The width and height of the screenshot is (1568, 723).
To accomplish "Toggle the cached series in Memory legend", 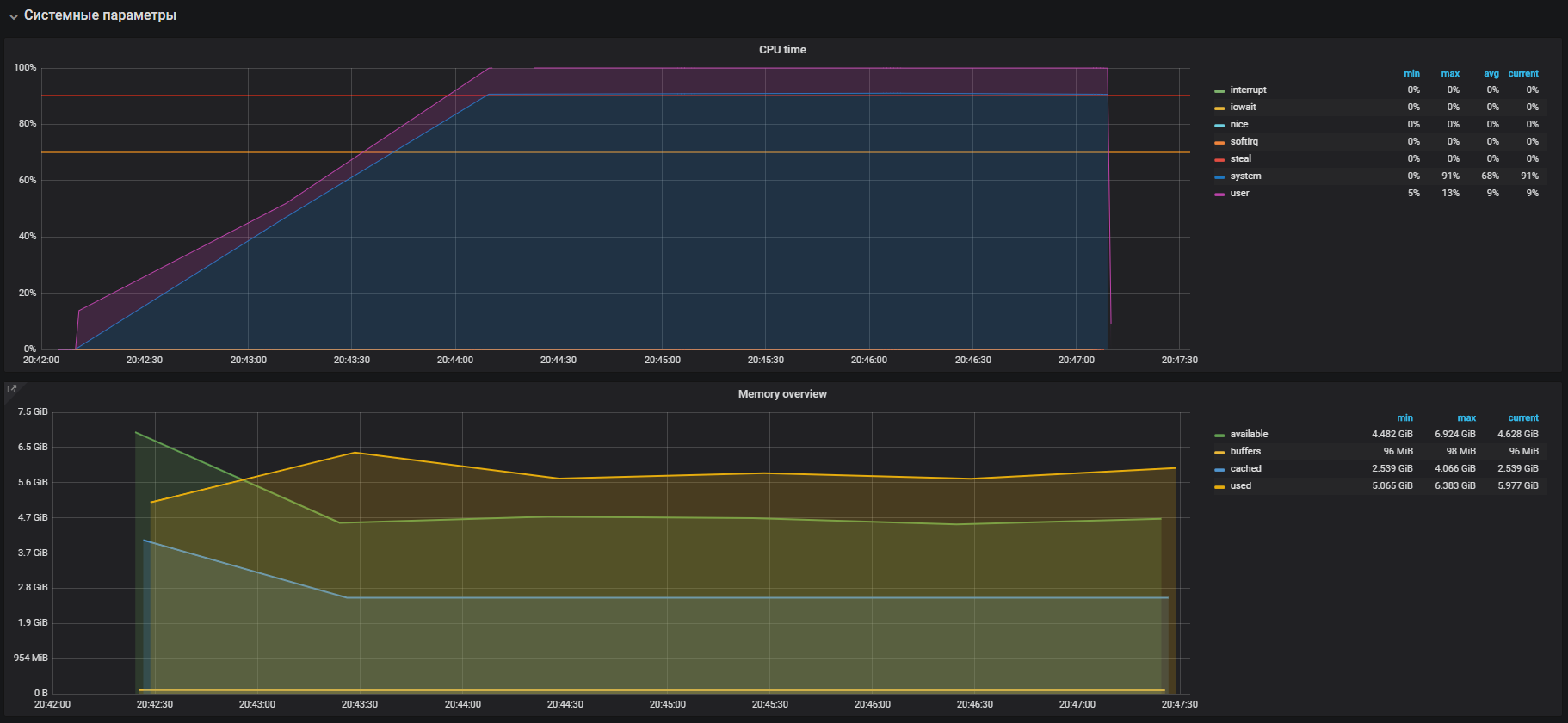I will [x=1245, y=468].
